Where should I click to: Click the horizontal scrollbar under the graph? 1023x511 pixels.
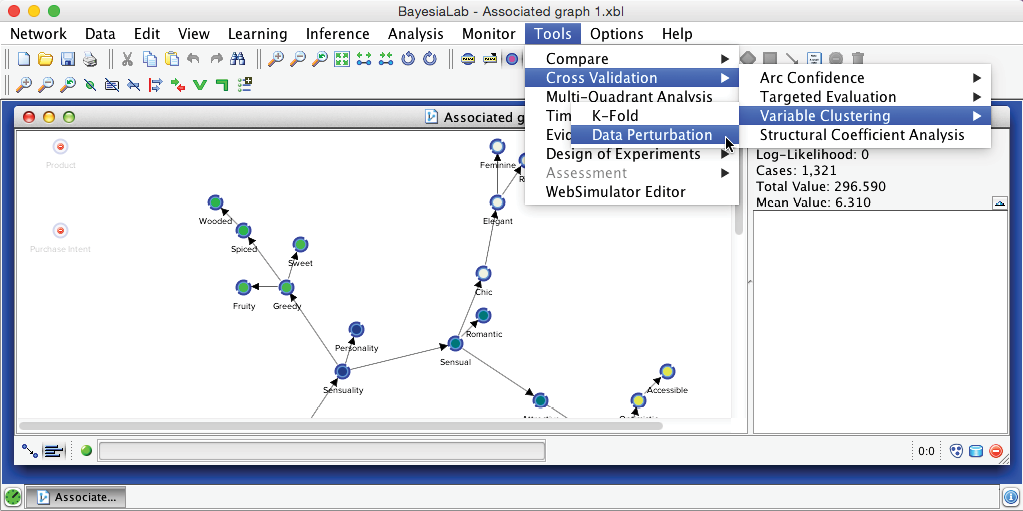point(340,425)
